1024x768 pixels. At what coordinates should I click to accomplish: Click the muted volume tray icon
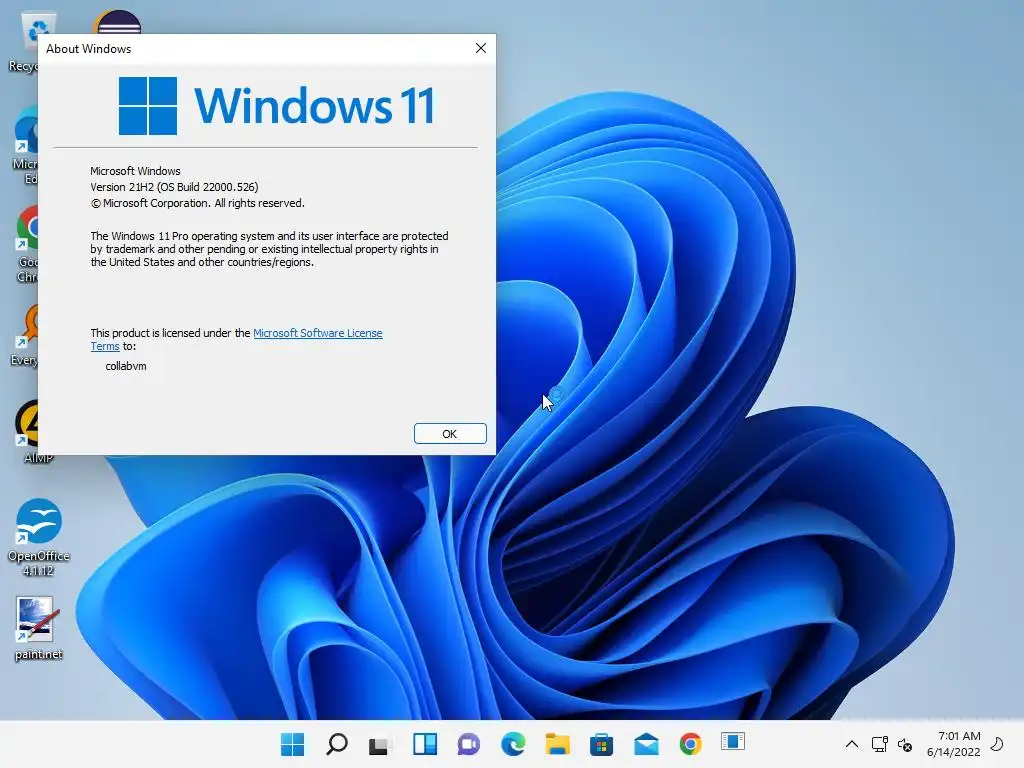tap(905, 744)
